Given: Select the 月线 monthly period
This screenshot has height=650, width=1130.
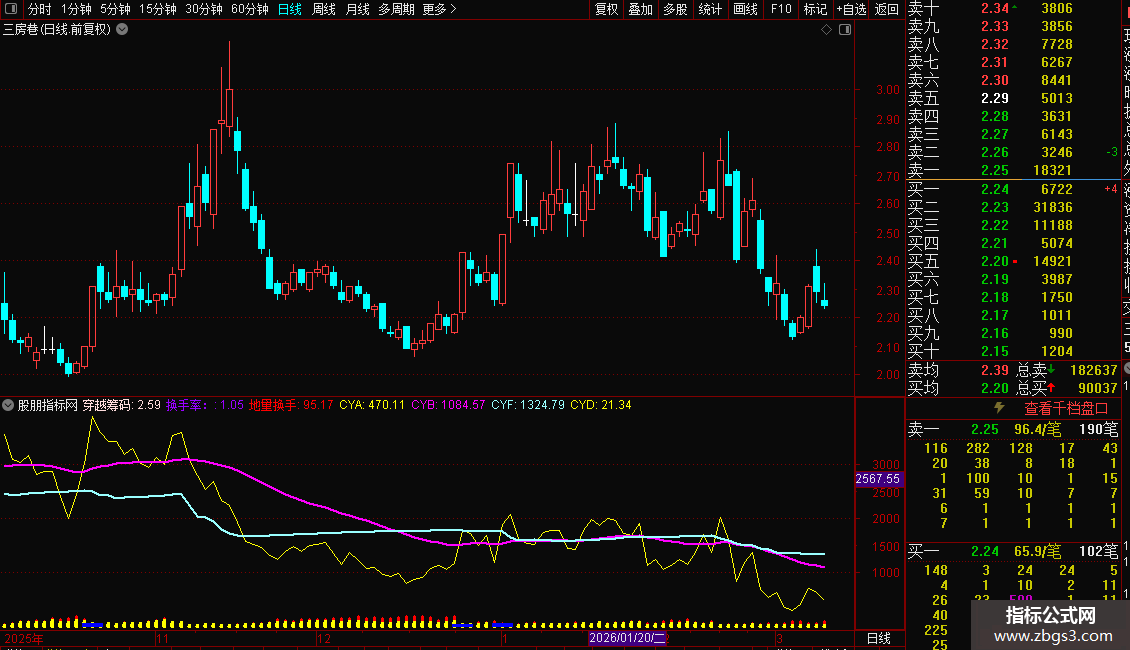Looking at the screenshot, I should click(x=357, y=9).
